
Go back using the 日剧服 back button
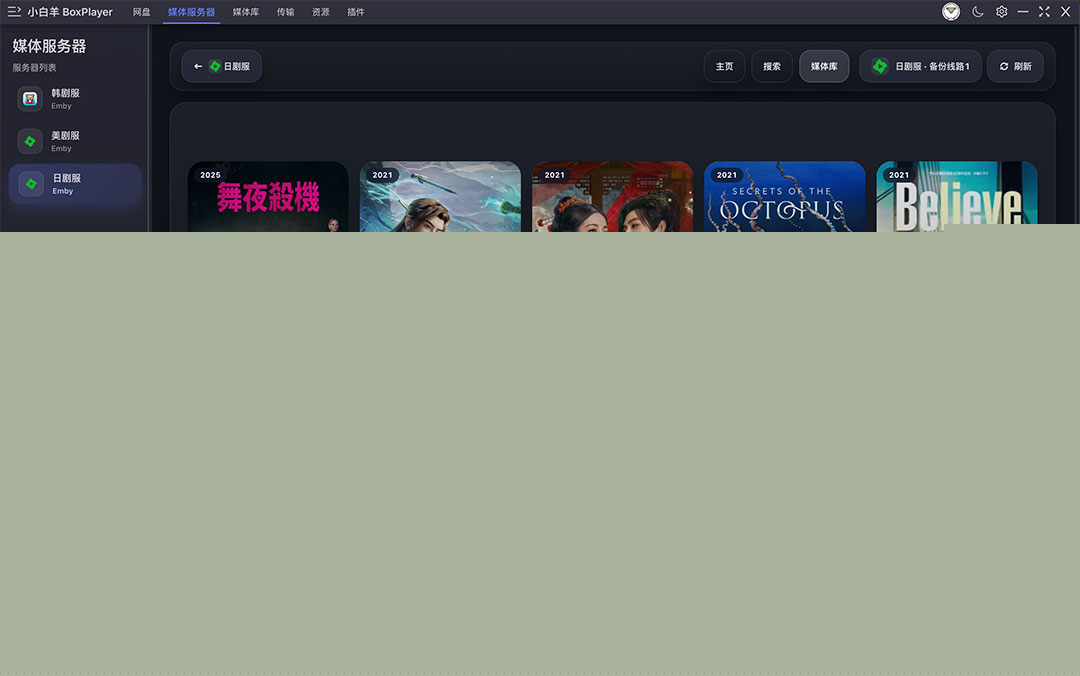tap(221, 66)
